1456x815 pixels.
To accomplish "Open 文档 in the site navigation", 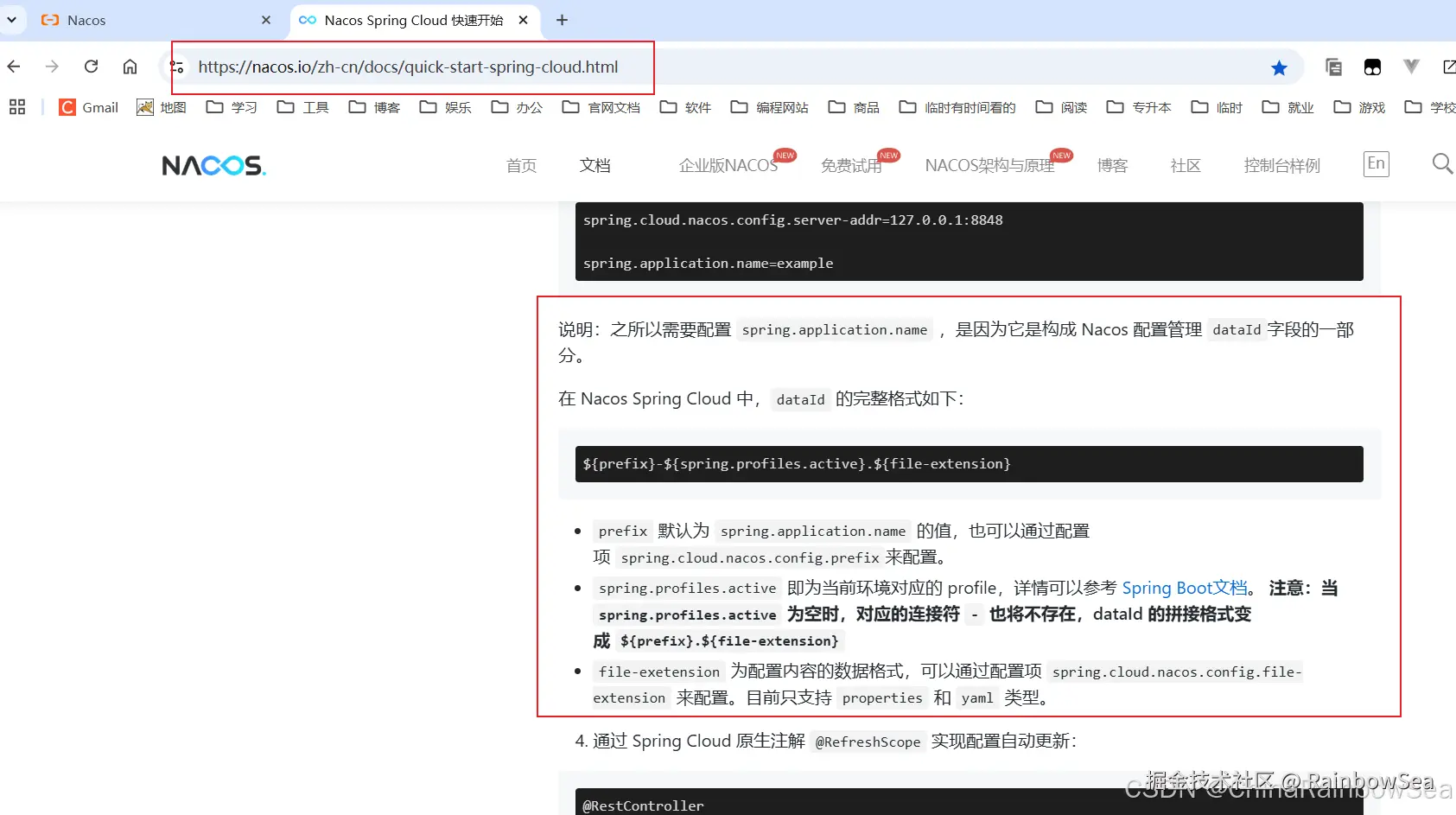I will coord(594,165).
